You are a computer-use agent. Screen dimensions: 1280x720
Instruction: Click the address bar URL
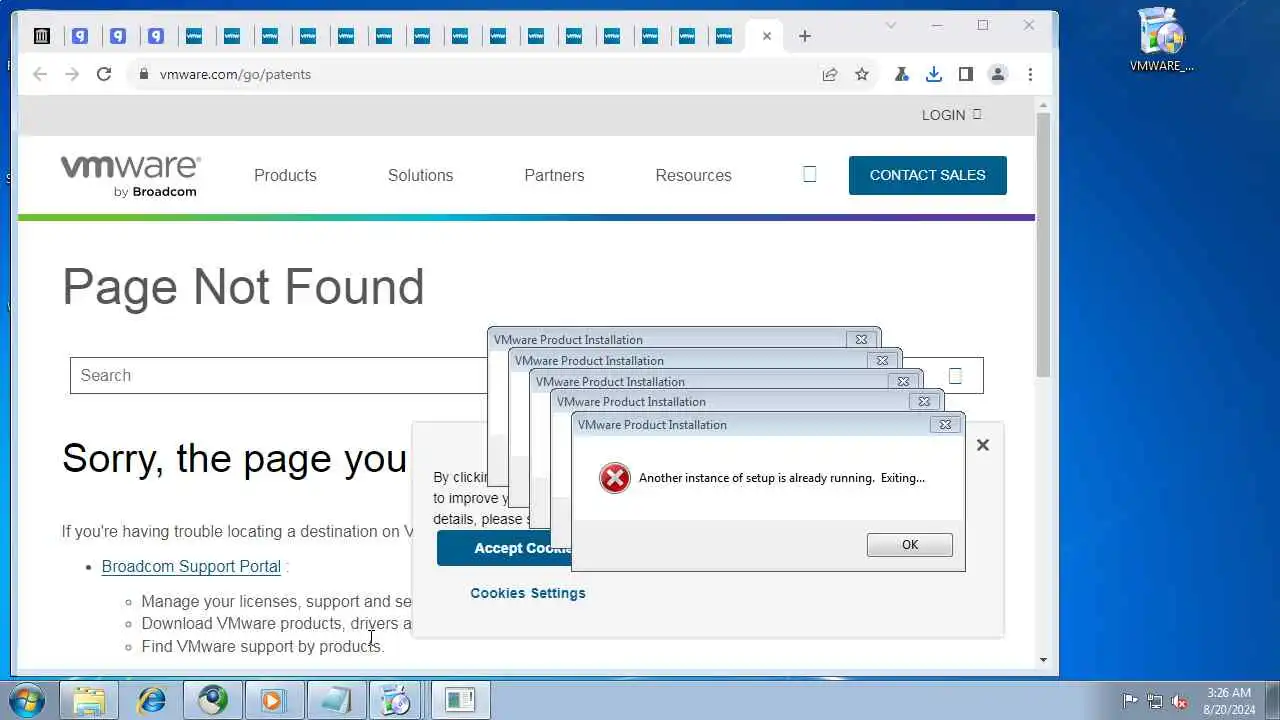click(x=235, y=74)
